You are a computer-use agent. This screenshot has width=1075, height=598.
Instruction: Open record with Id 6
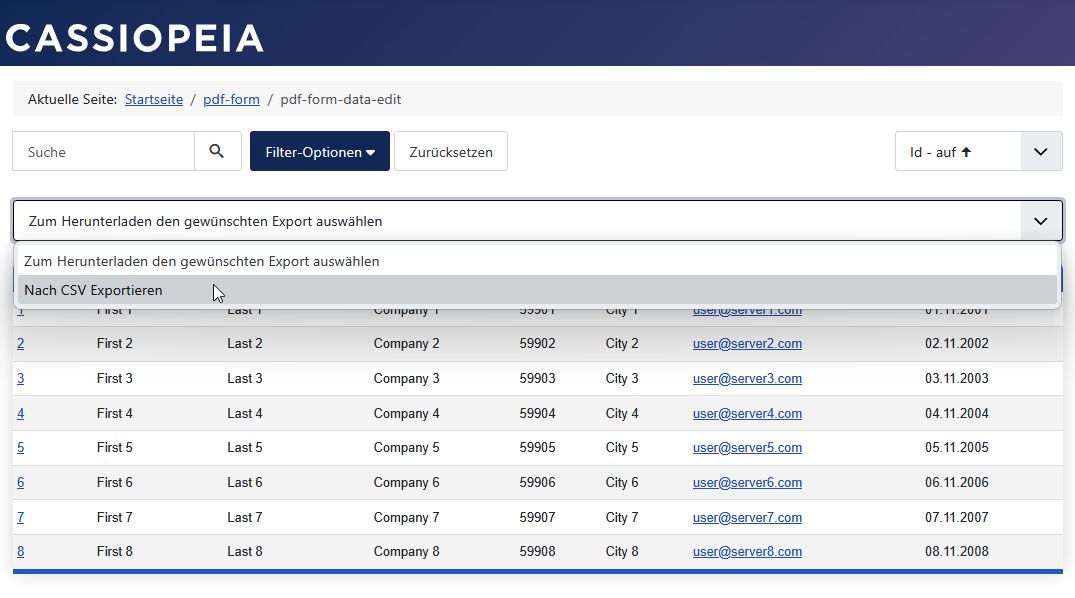coord(21,483)
